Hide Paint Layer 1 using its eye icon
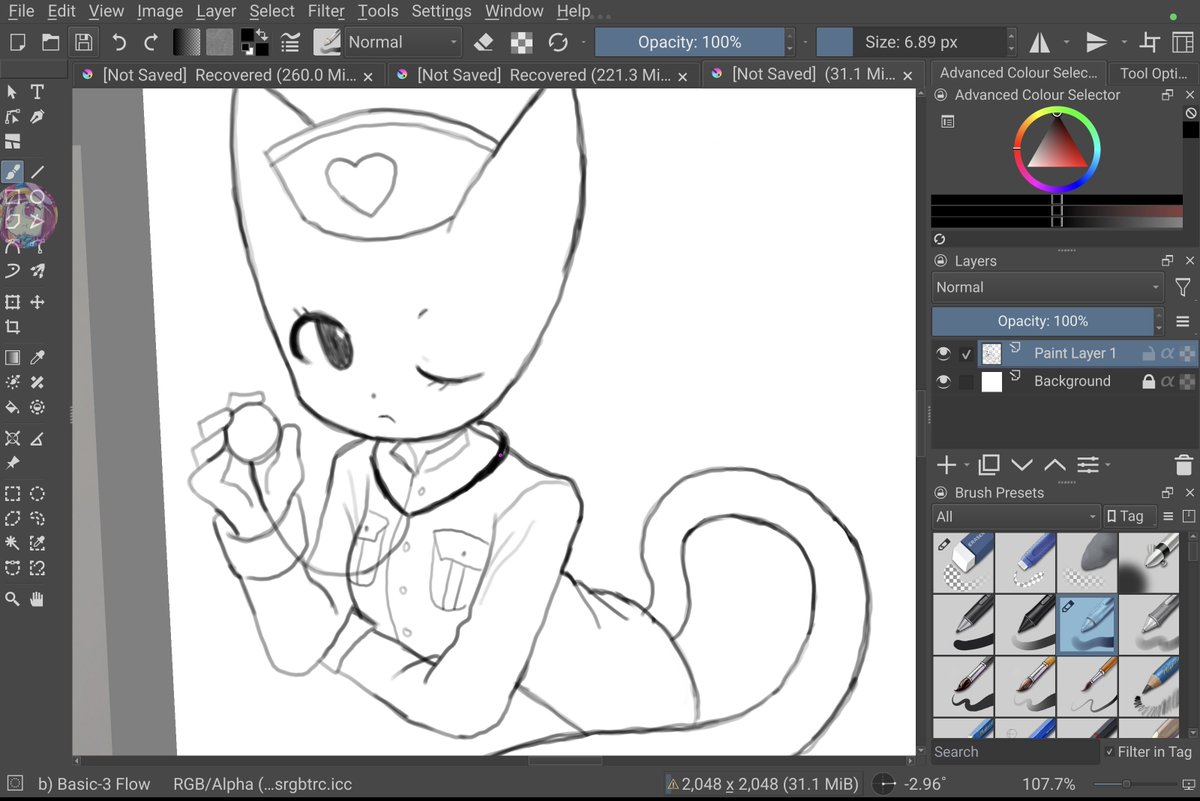Image resolution: width=1200 pixels, height=801 pixels. click(943, 353)
